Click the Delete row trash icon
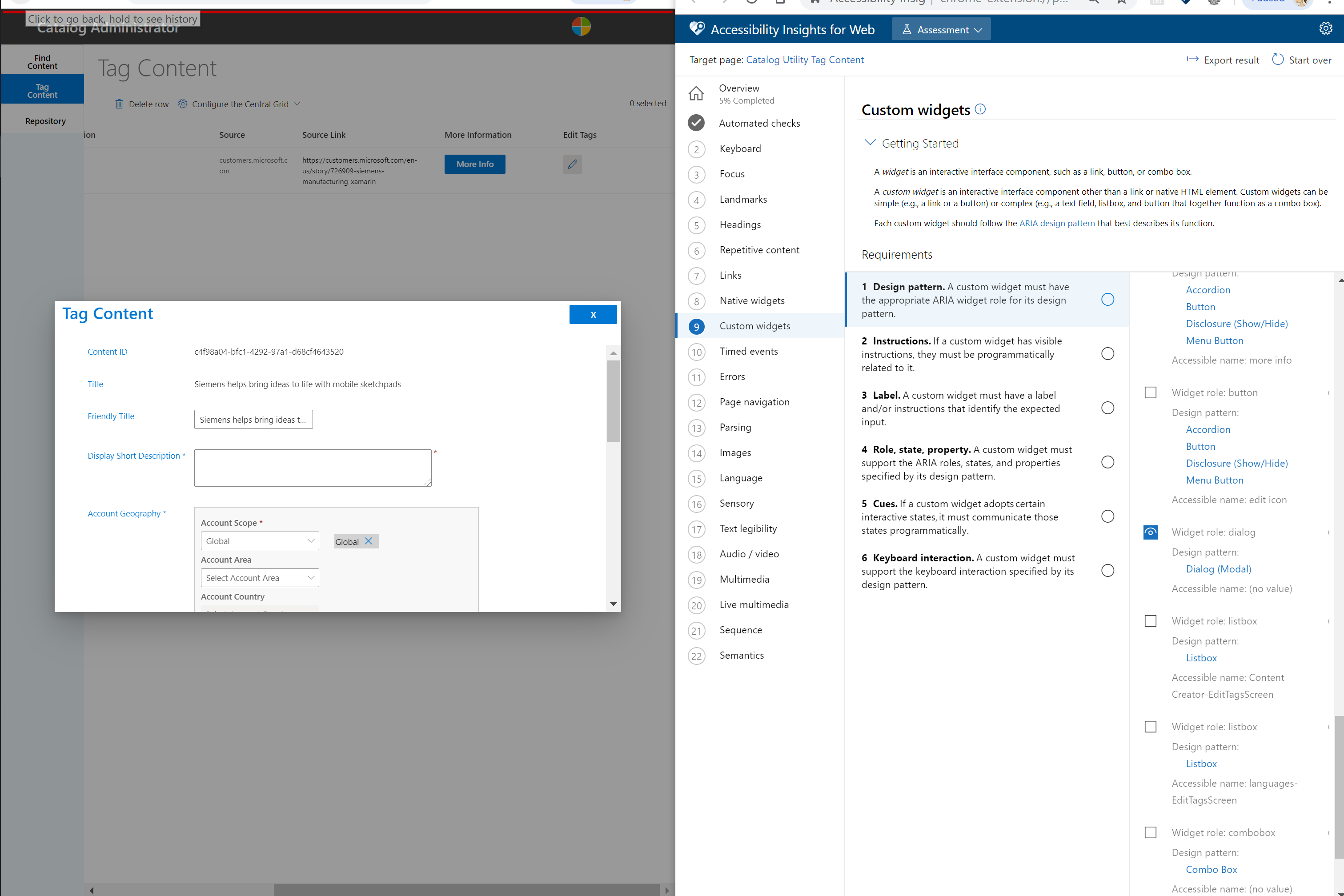This screenshot has height=896, width=1344. tap(120, 104)
